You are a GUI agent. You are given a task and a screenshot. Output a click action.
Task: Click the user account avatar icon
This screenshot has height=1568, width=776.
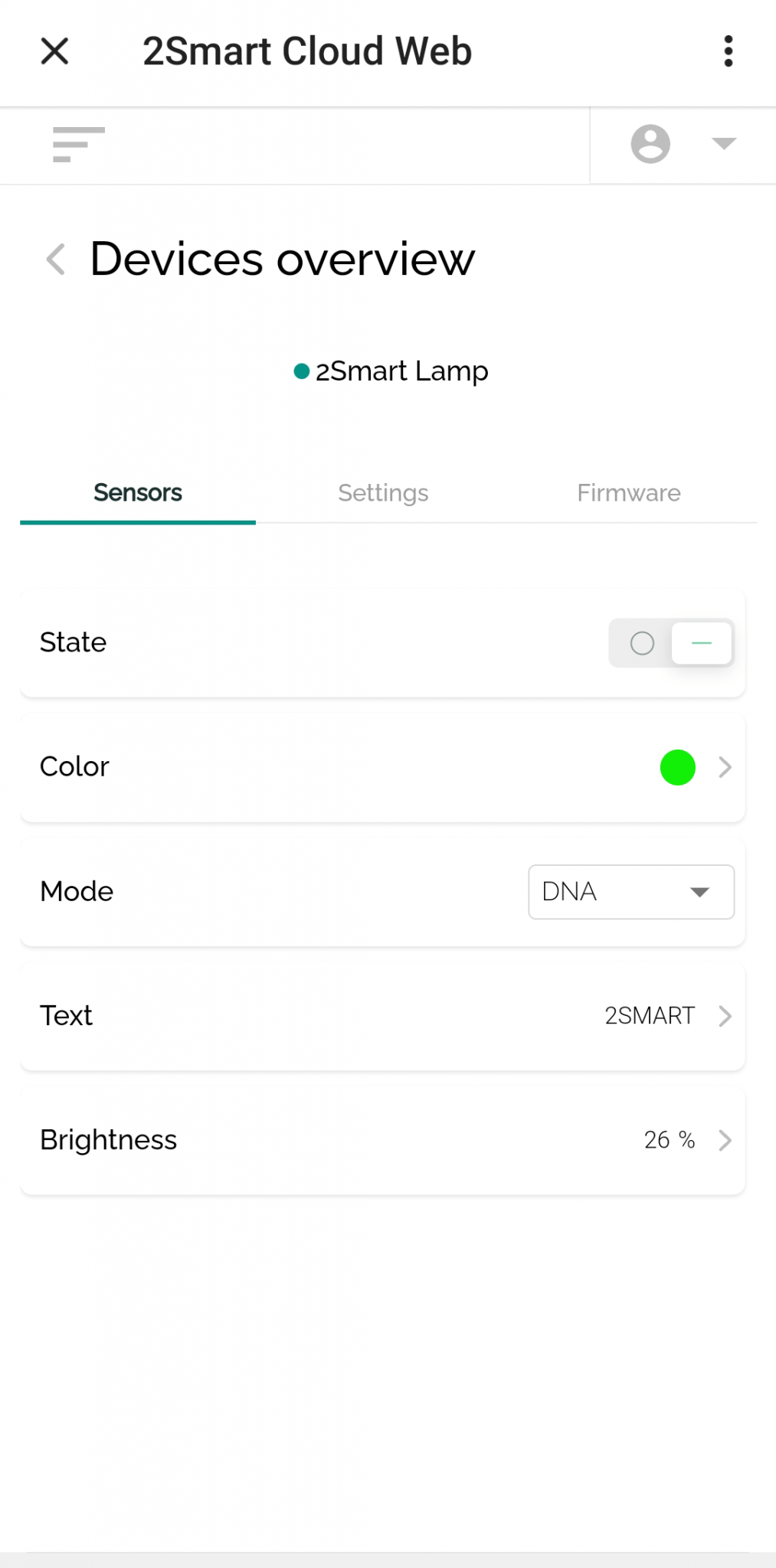coord(649,145)
